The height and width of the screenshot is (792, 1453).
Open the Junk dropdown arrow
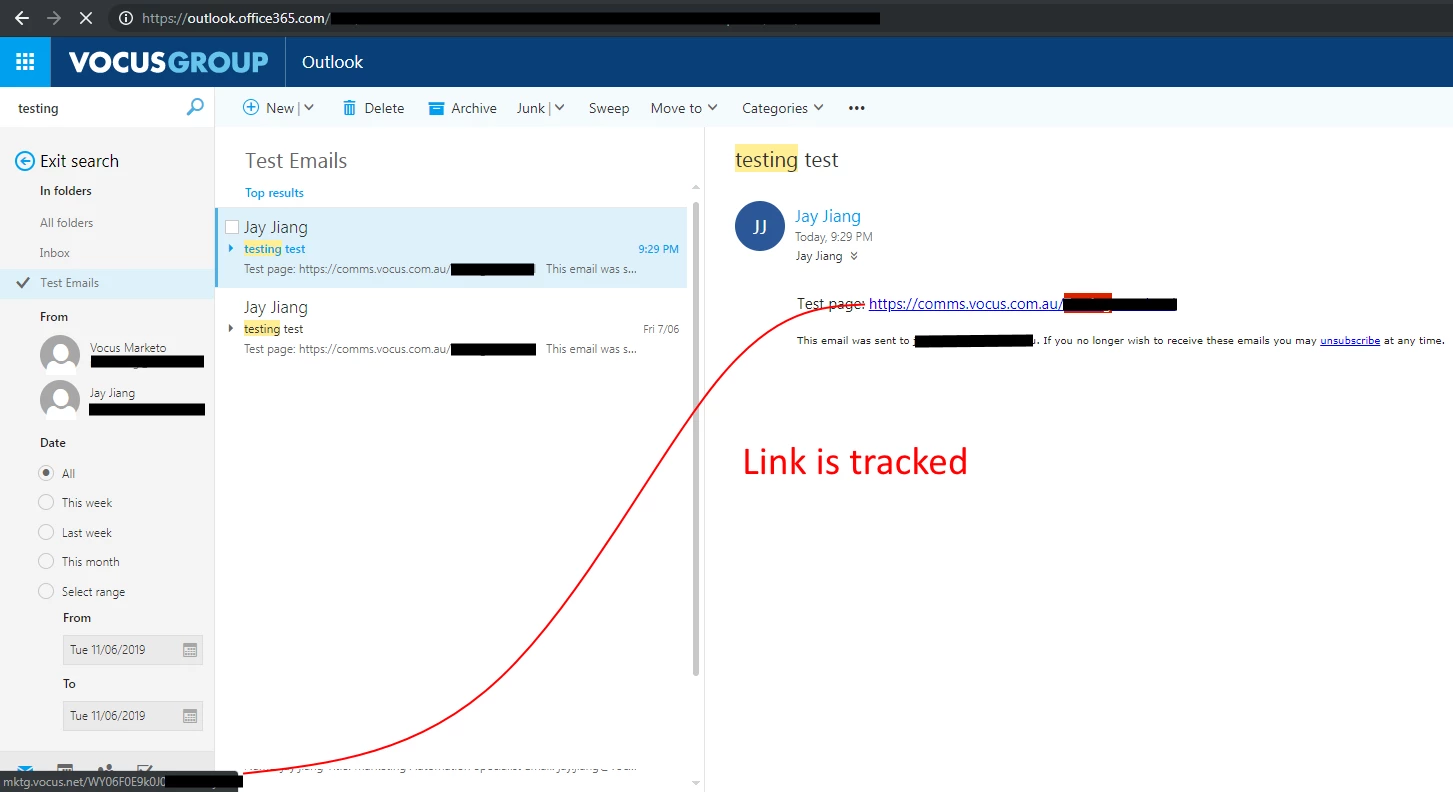[x=559, y=108]
